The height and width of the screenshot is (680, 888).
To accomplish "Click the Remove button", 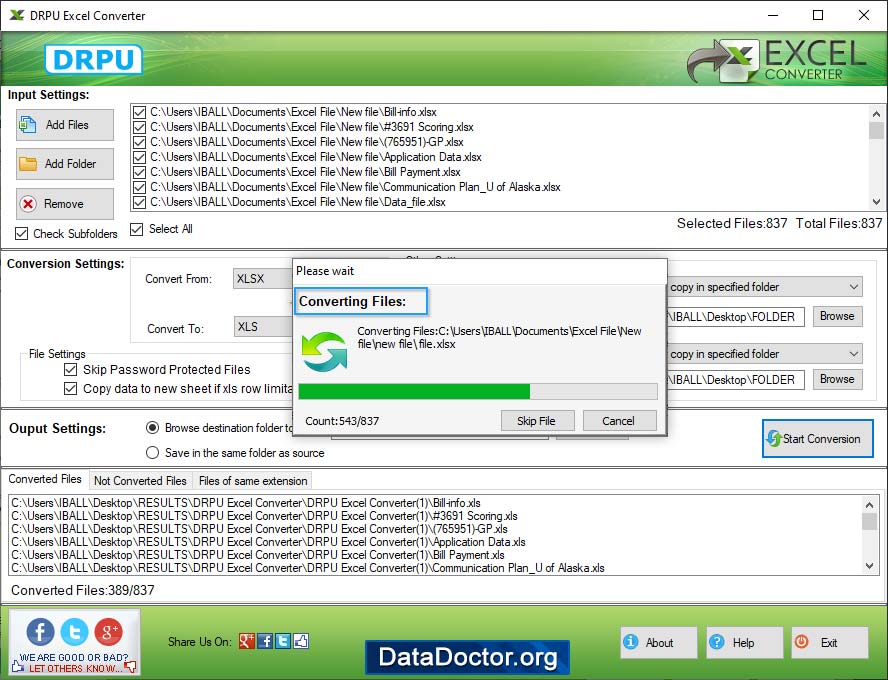I will point(65,204).
